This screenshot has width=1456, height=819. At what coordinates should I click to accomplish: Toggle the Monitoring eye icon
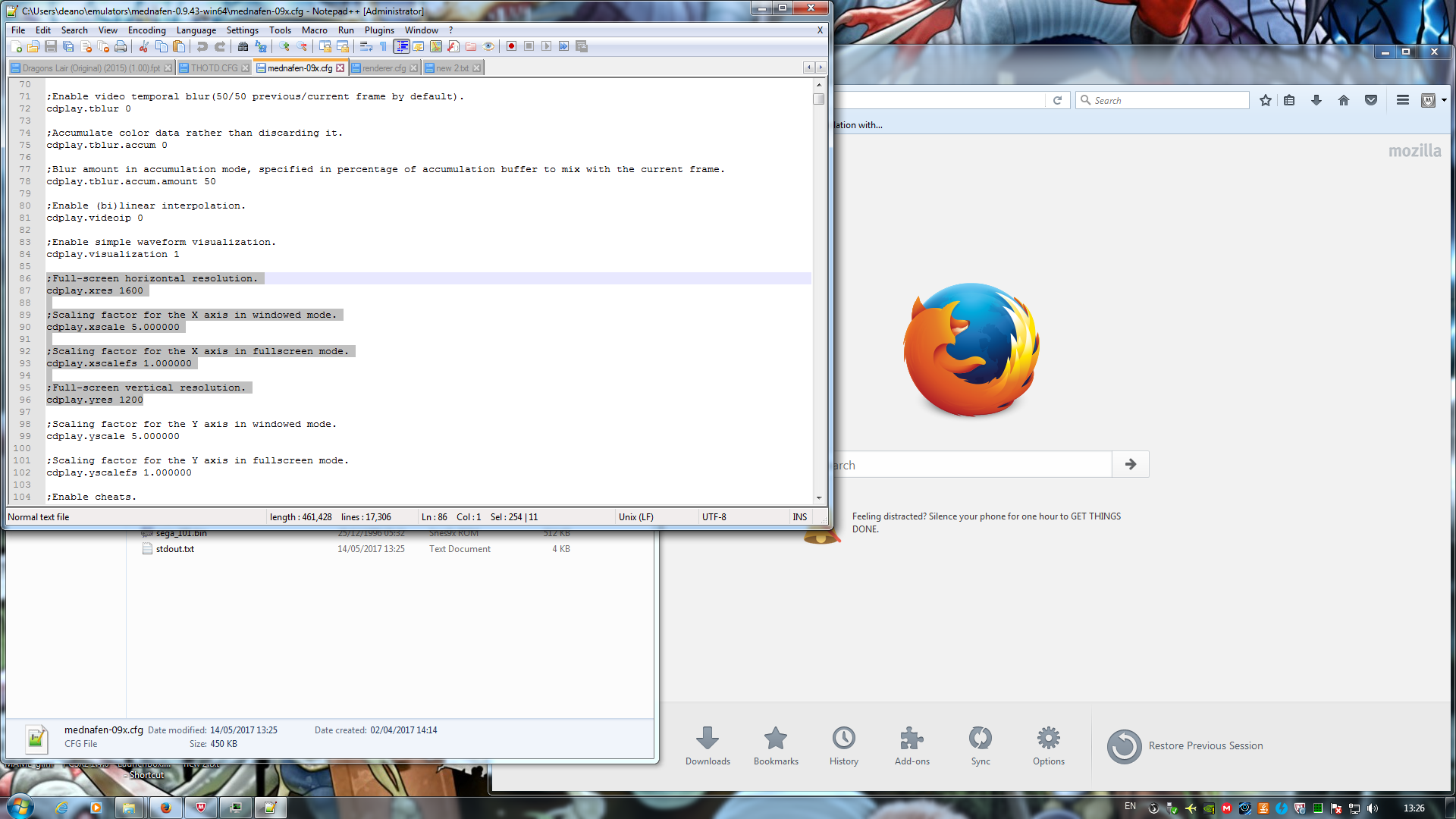(489, 47)
